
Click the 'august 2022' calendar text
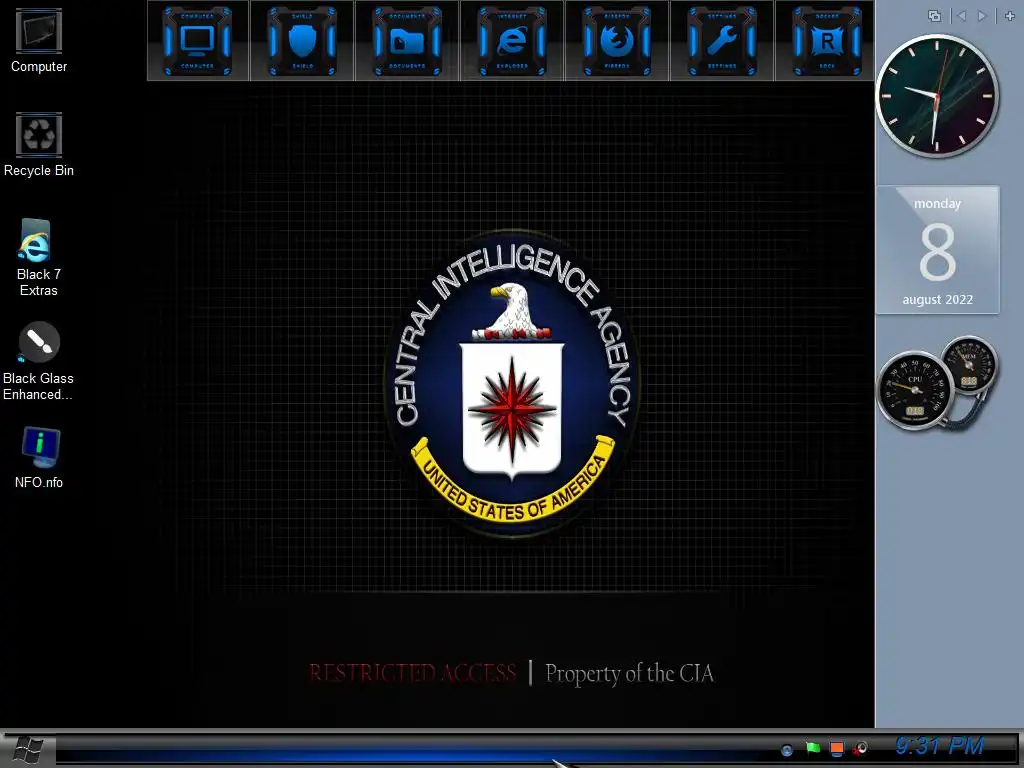pos(937,300)
